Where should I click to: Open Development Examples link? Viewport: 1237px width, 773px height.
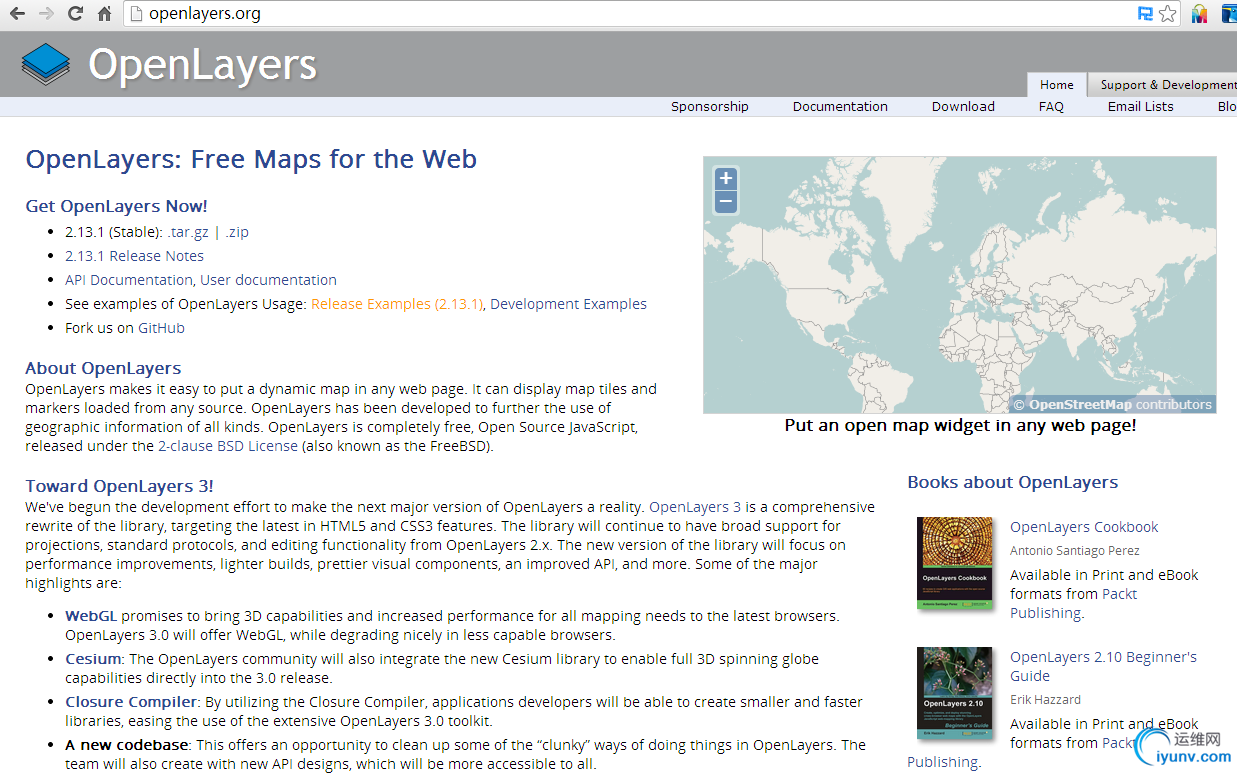pyautogui.click(x=568, y=304)
